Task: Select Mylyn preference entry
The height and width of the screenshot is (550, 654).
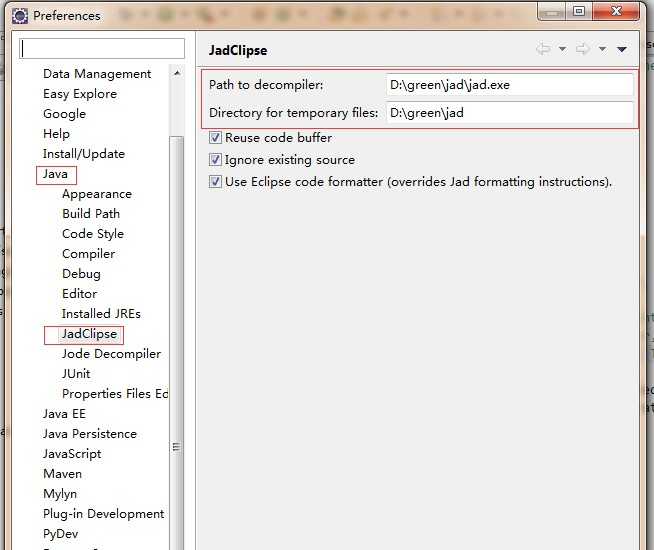Action: point(60,494)
